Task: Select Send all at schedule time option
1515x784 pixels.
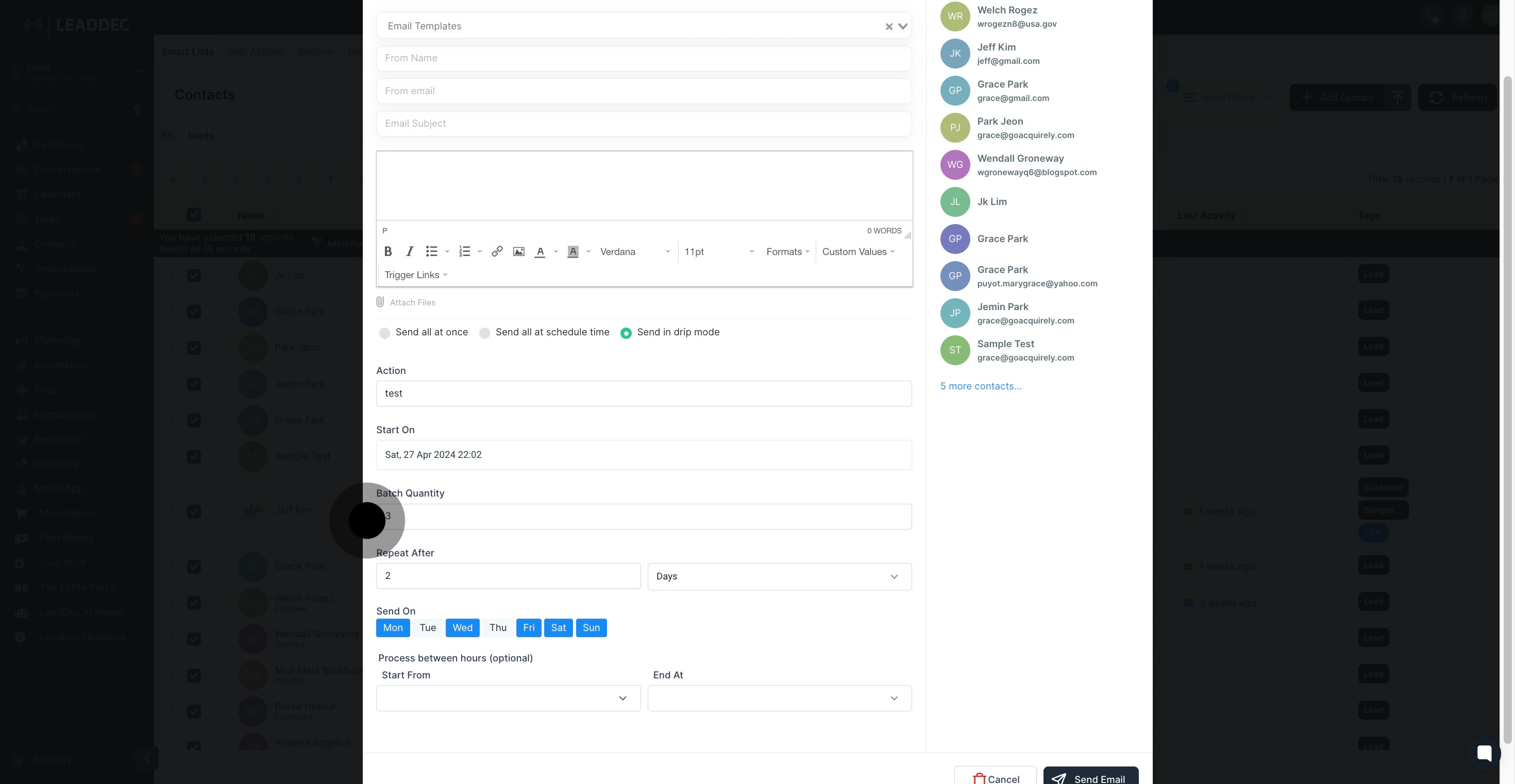Action: point(484,333)
